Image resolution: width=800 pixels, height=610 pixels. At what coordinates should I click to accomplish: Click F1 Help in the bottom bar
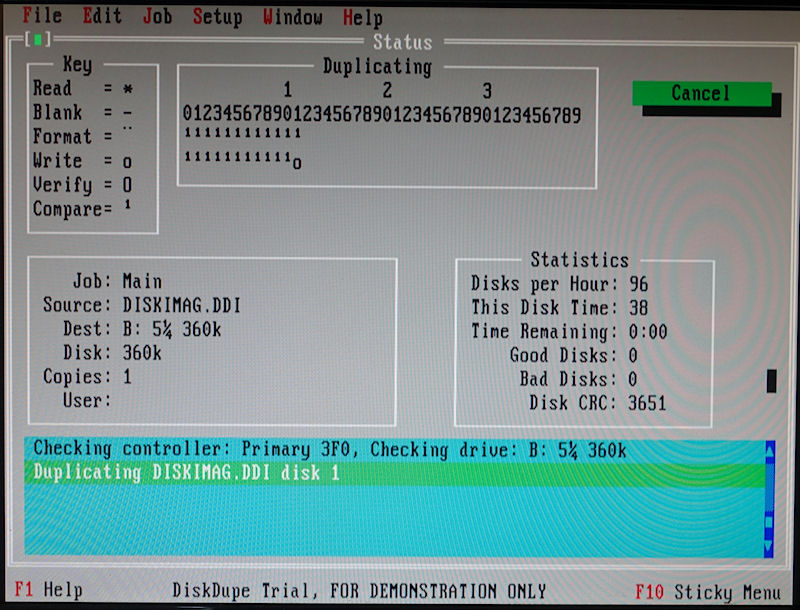click(x=50, y=590)
